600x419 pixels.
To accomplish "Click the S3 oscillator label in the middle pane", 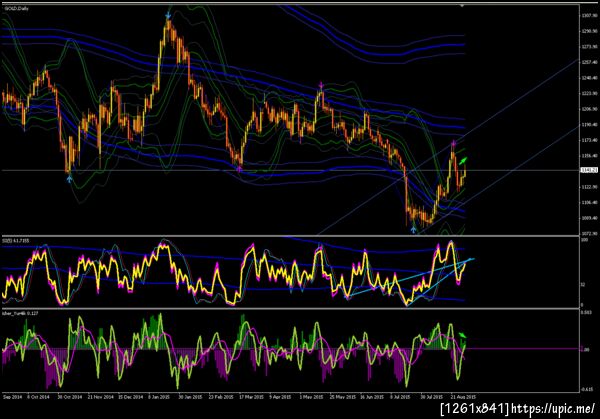I will 16,241.
